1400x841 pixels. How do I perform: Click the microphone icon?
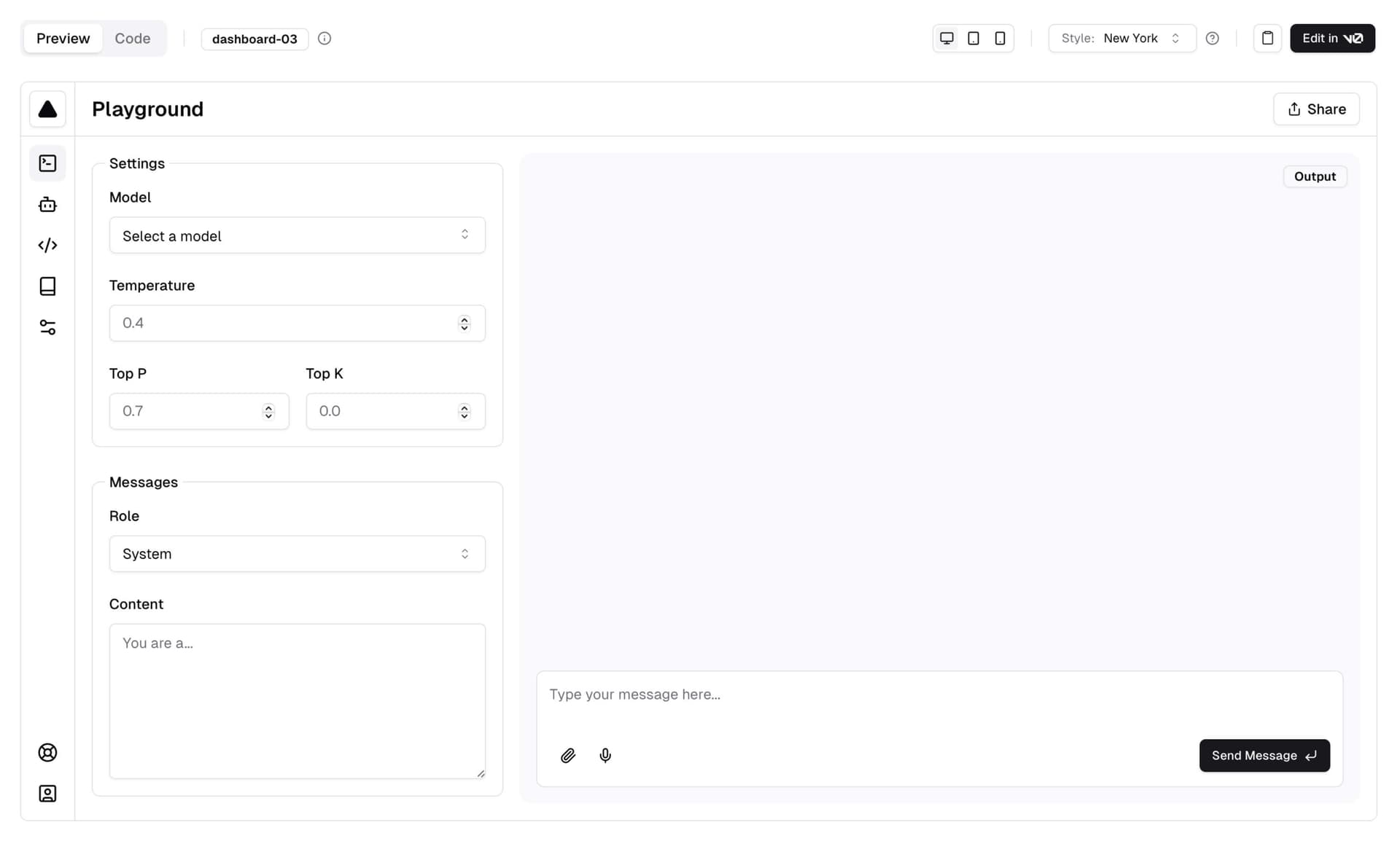click(605, 756)
